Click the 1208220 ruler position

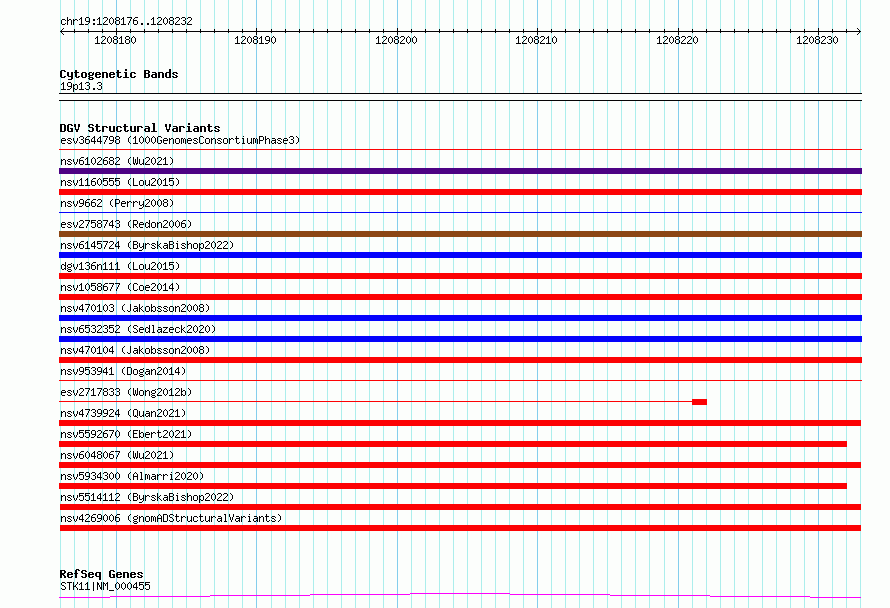coord(677,40)
